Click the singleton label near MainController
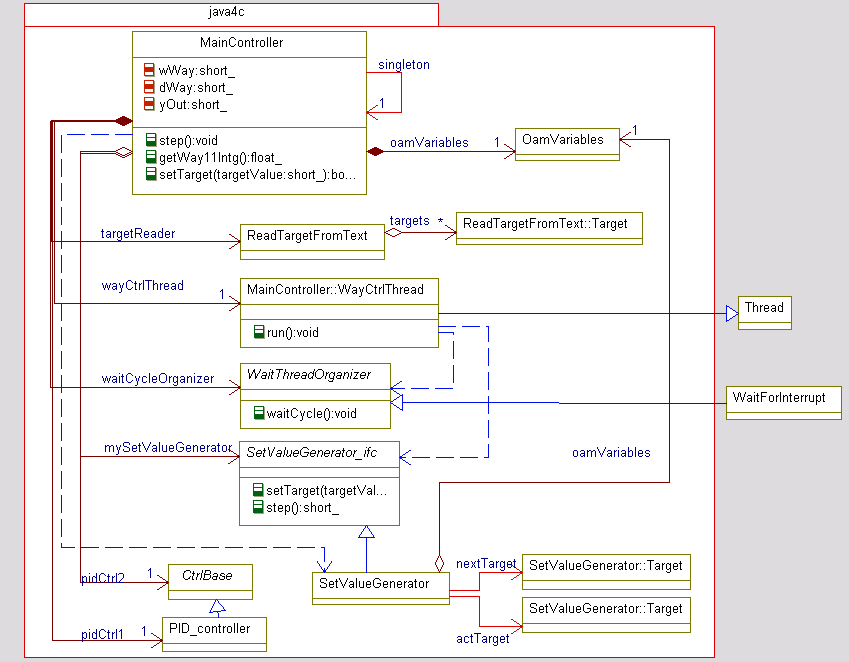Image resolution: width=849 pixels, height=662 pixels. click(x=404, y=64)
